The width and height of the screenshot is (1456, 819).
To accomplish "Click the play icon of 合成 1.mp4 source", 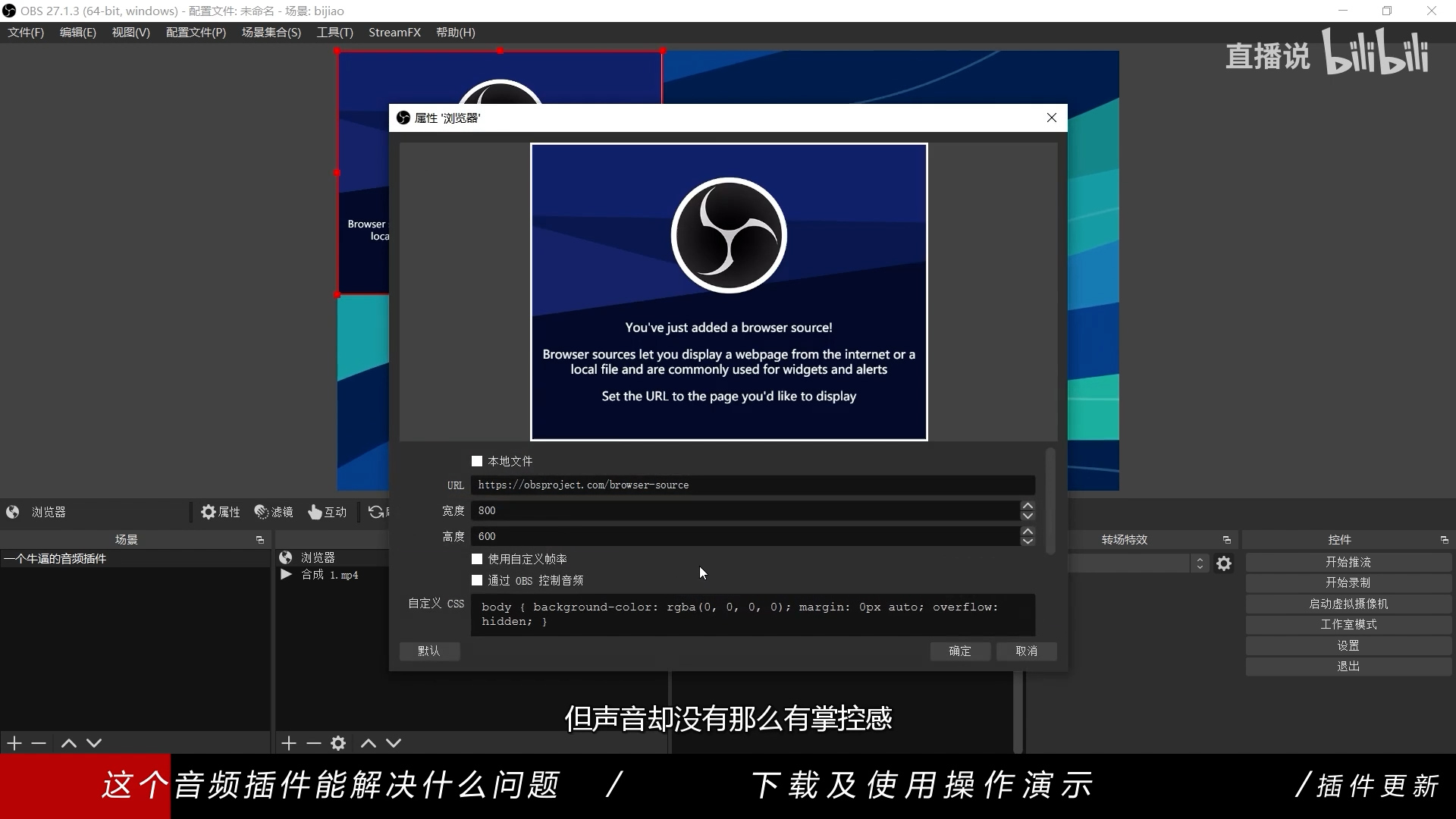I will coord(286,575).
